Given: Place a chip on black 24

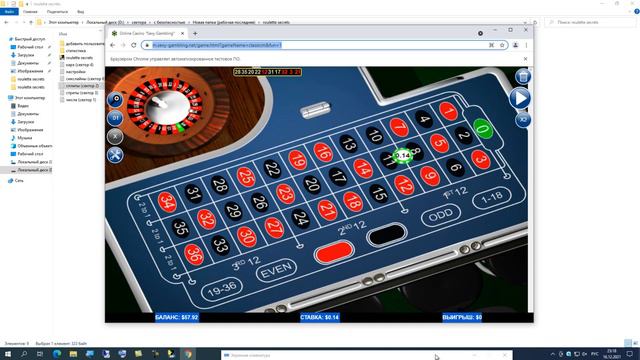Looking at the screenshot, I should click(300, 219).
